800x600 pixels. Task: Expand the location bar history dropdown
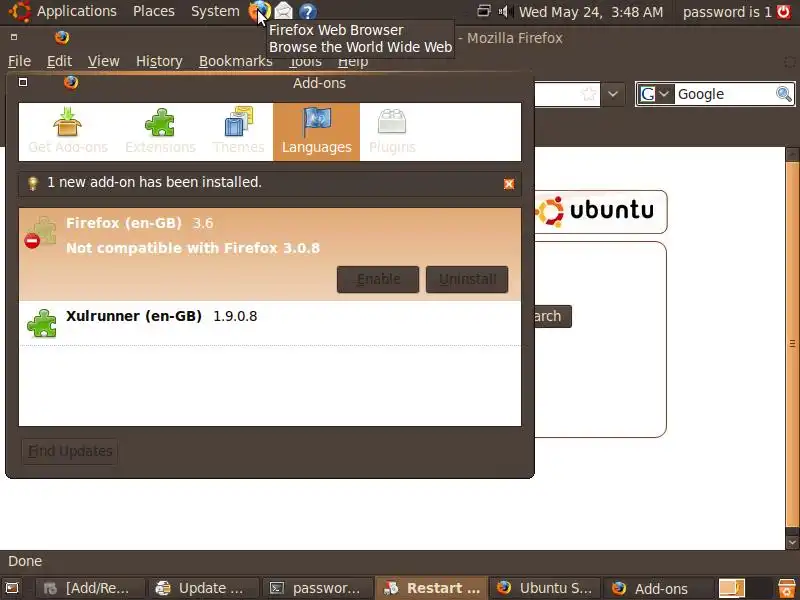(613, 94)
